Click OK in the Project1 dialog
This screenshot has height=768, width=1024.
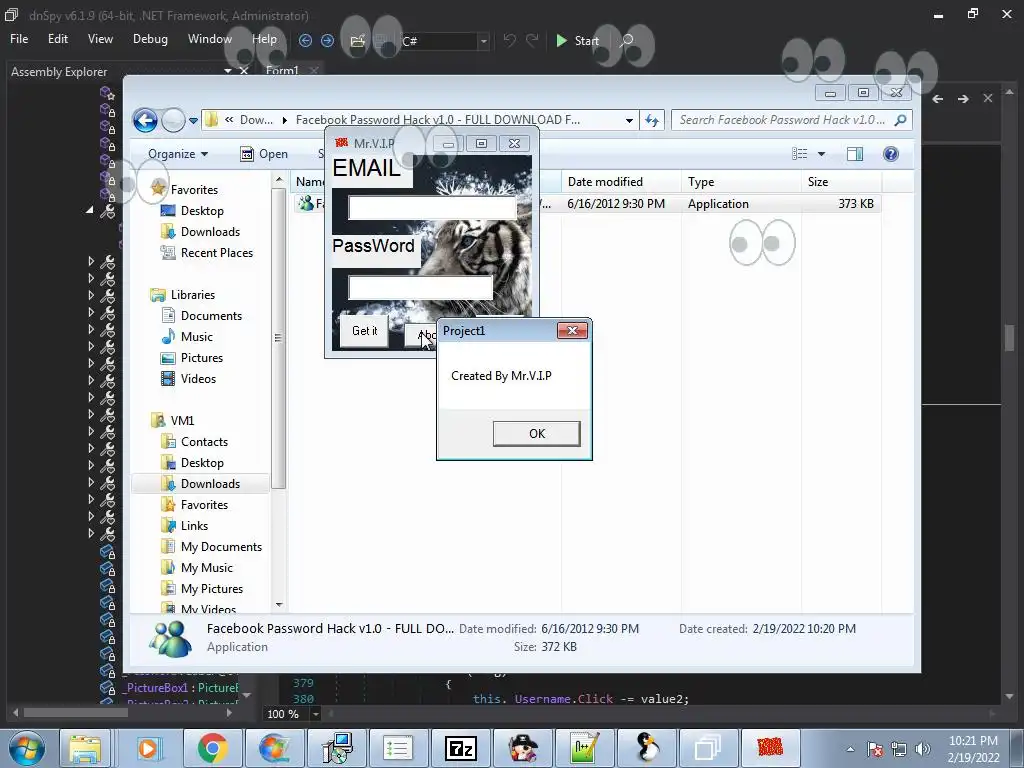pyautogui.click(x=537, y=434)
